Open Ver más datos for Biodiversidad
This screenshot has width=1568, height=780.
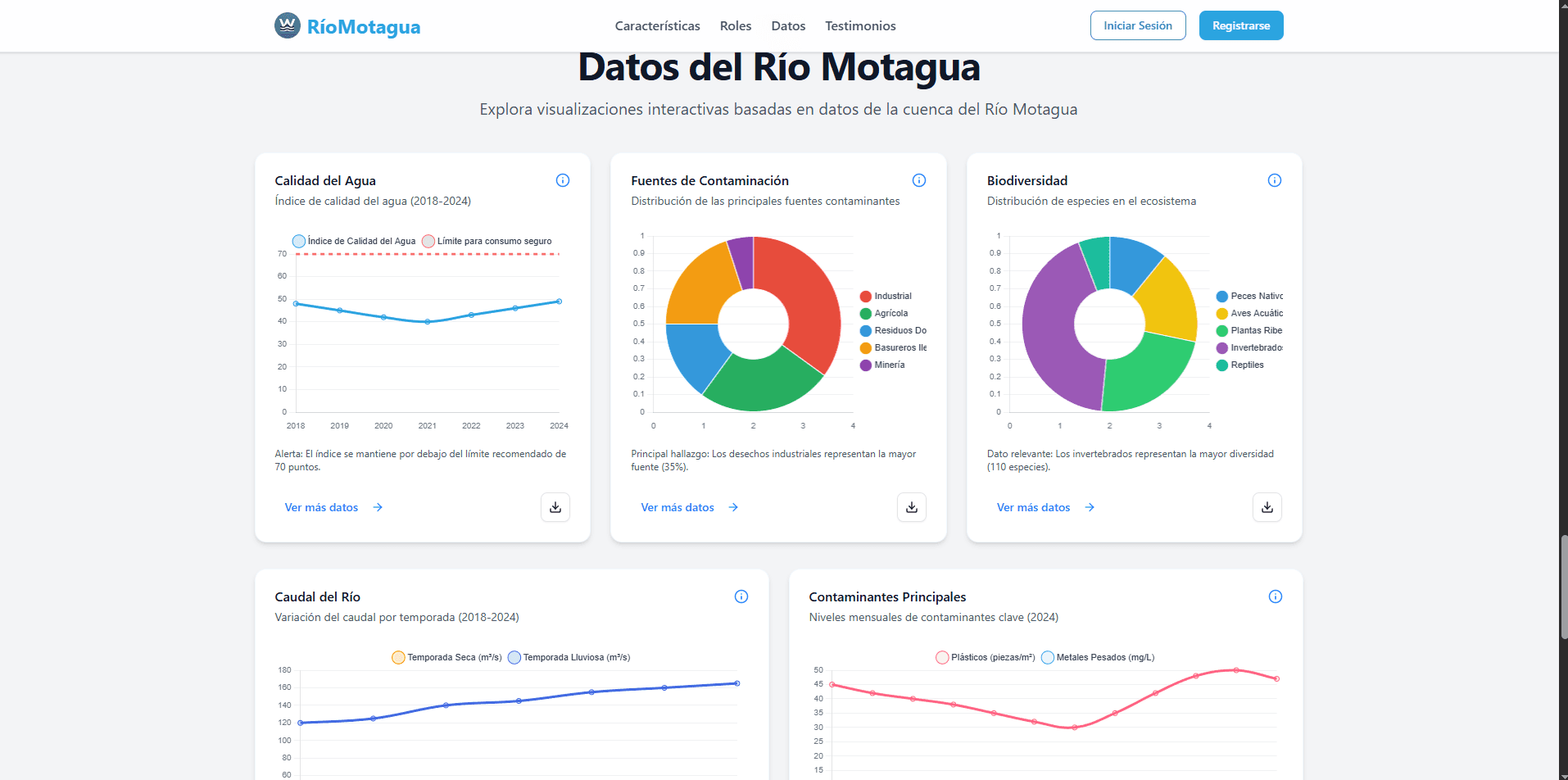1045,507
